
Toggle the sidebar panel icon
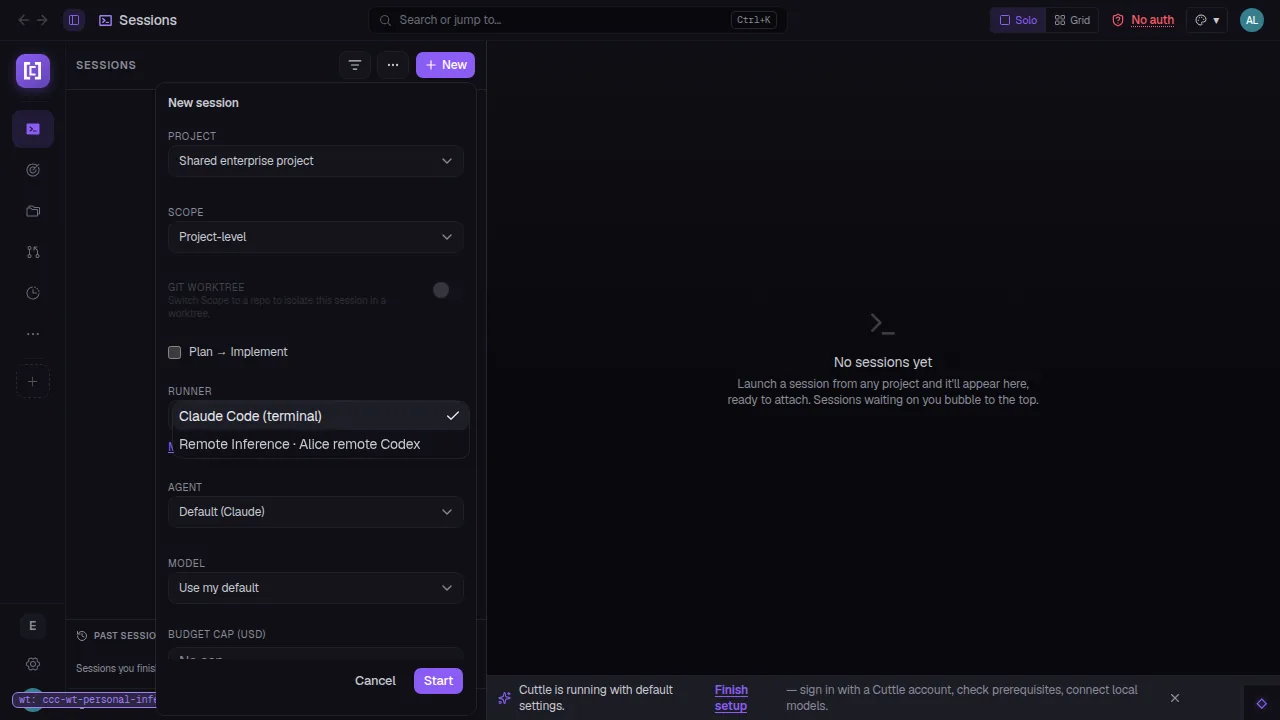(x=74, y=20)
